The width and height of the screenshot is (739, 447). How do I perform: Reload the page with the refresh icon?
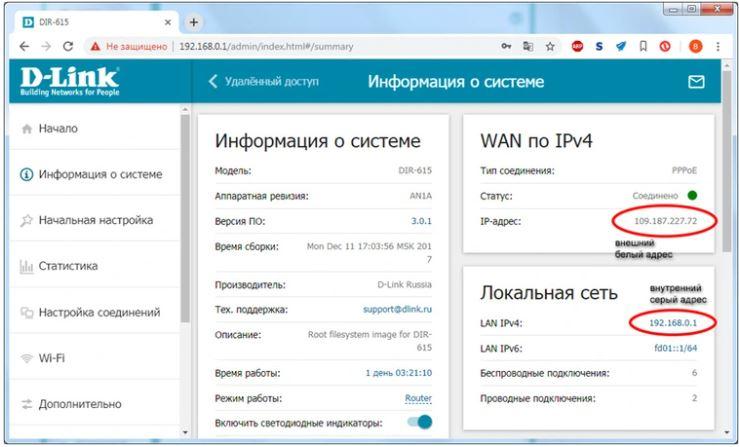coord(68,46)
